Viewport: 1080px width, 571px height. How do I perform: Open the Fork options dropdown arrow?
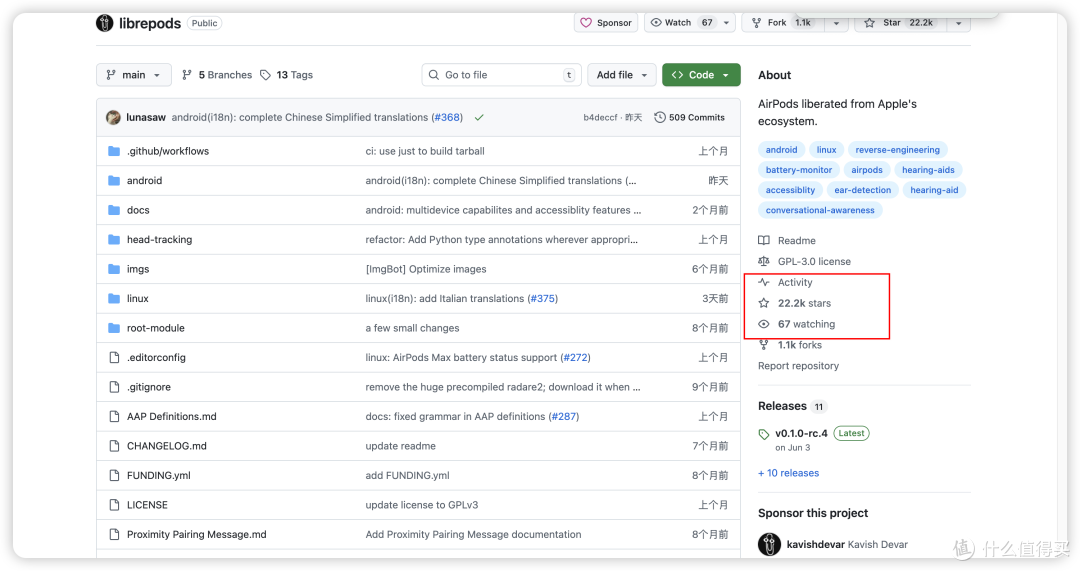click(836, 23)
